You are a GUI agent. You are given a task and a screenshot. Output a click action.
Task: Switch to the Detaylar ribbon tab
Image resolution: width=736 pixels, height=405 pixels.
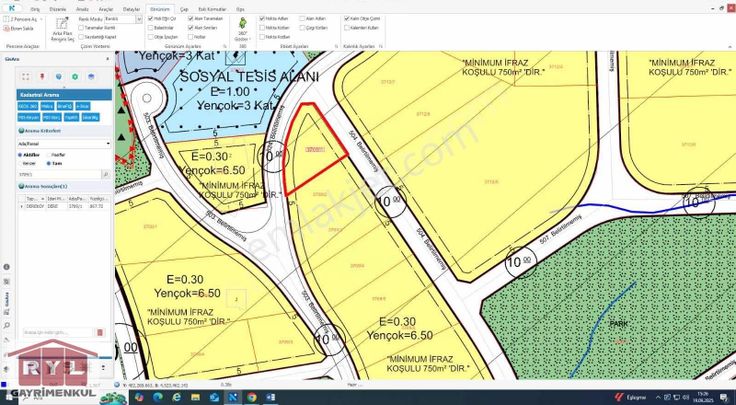(x=131, y=7)
